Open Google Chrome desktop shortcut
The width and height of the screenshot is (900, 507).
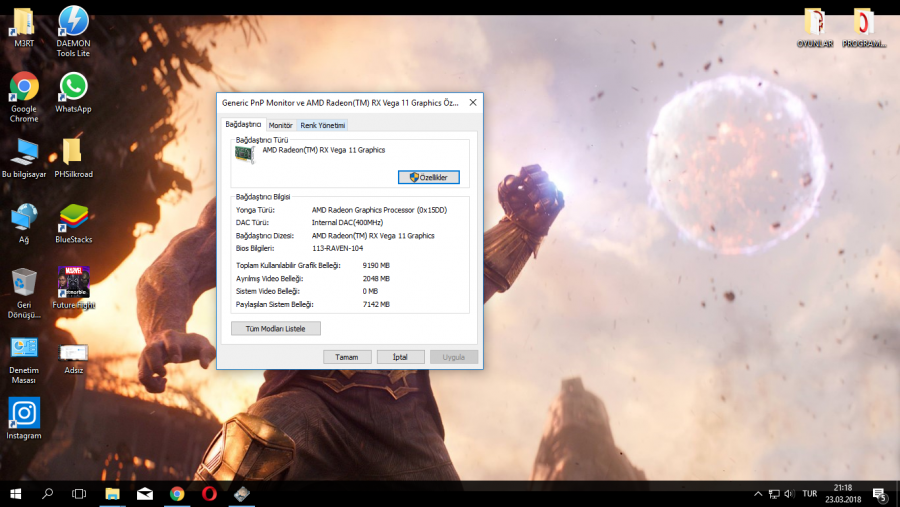click(x=24, y=97)
